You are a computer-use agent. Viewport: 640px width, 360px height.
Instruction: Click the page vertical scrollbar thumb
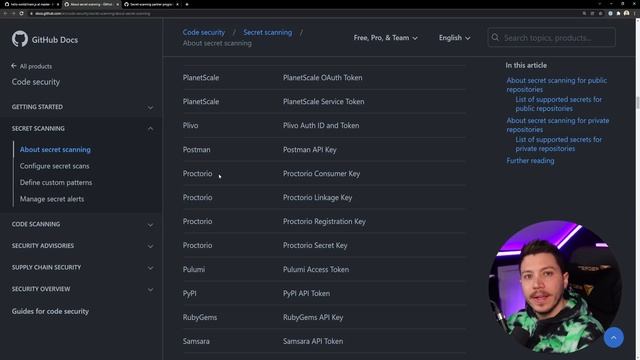(637, 102)
